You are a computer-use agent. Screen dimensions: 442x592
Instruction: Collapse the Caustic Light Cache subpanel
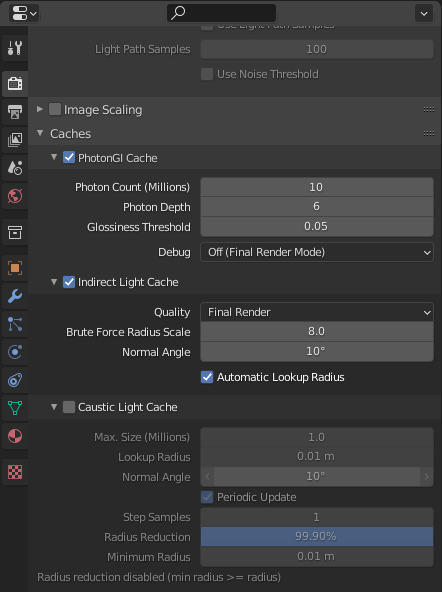54,407
